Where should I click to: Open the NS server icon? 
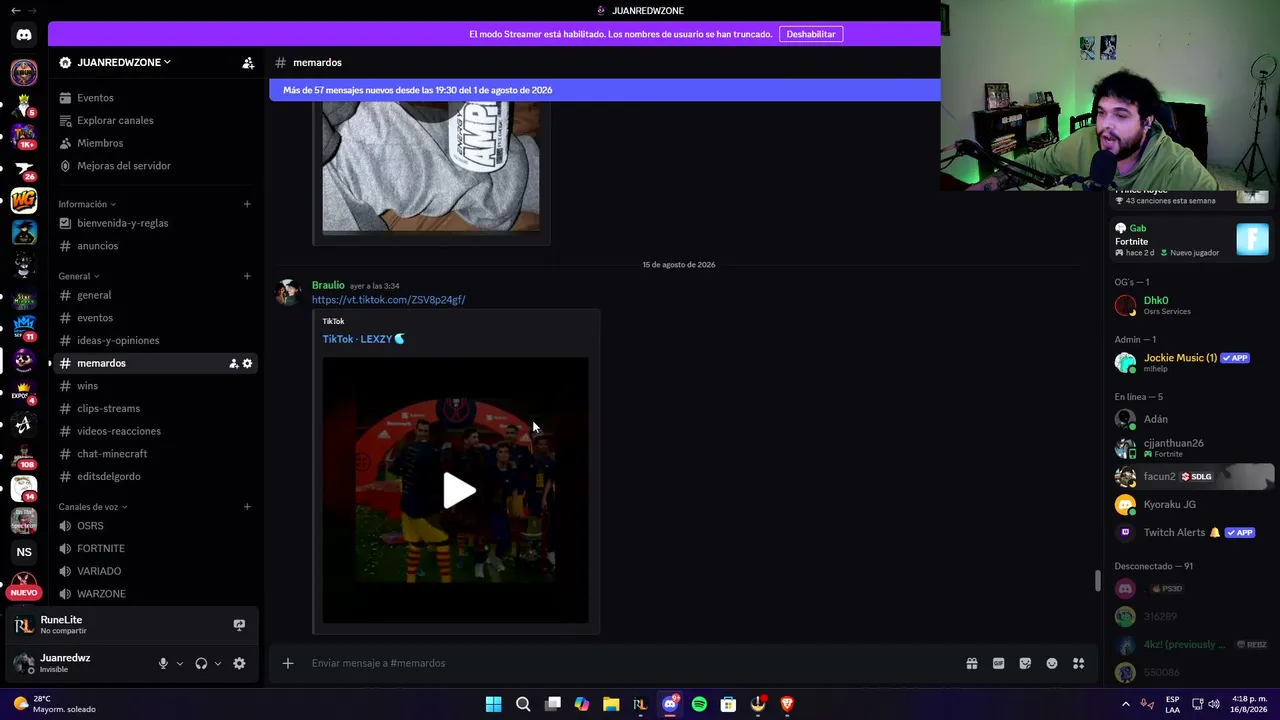(24, 552)
